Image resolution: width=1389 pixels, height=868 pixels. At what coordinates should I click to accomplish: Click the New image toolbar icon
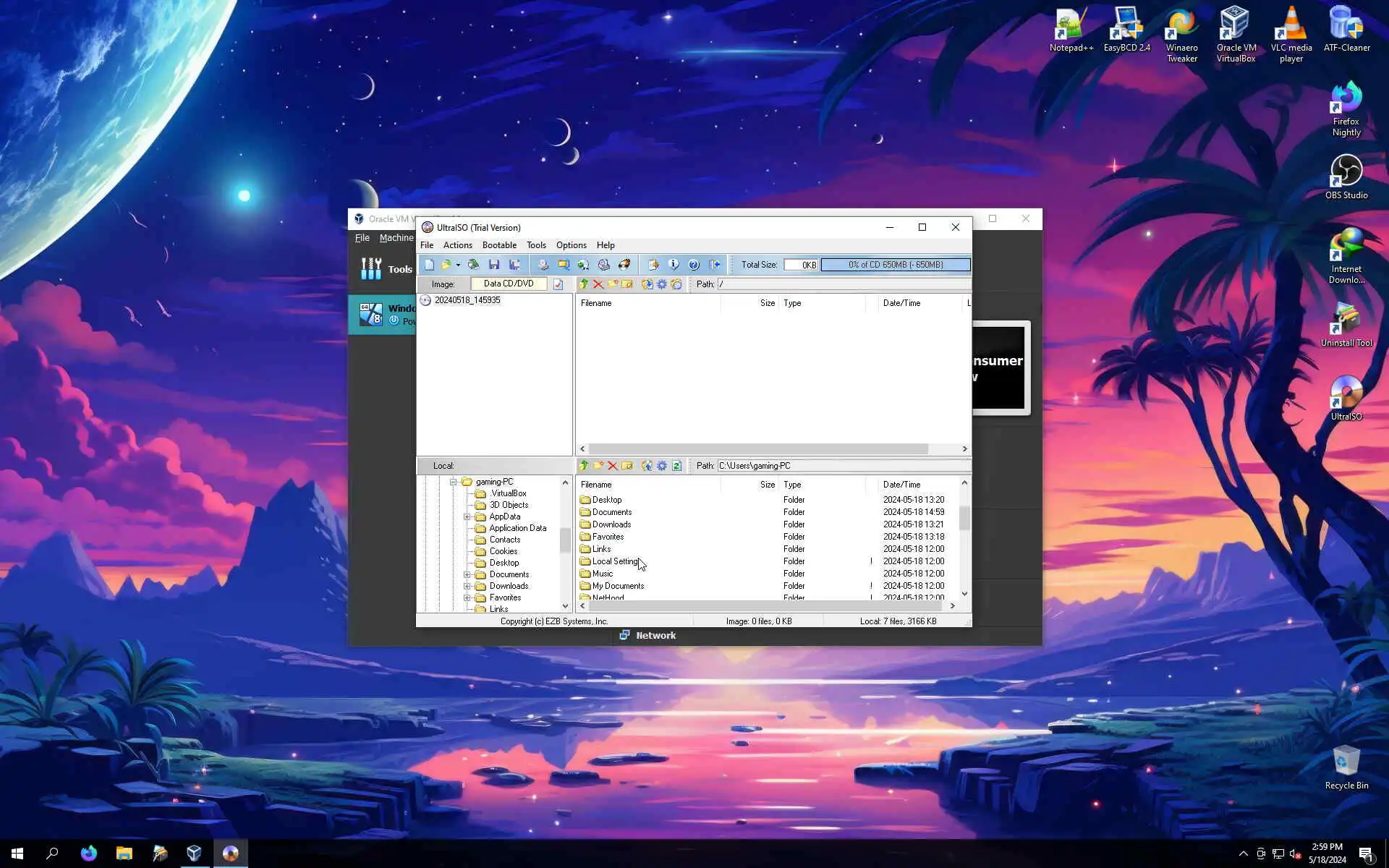[429, 265]
